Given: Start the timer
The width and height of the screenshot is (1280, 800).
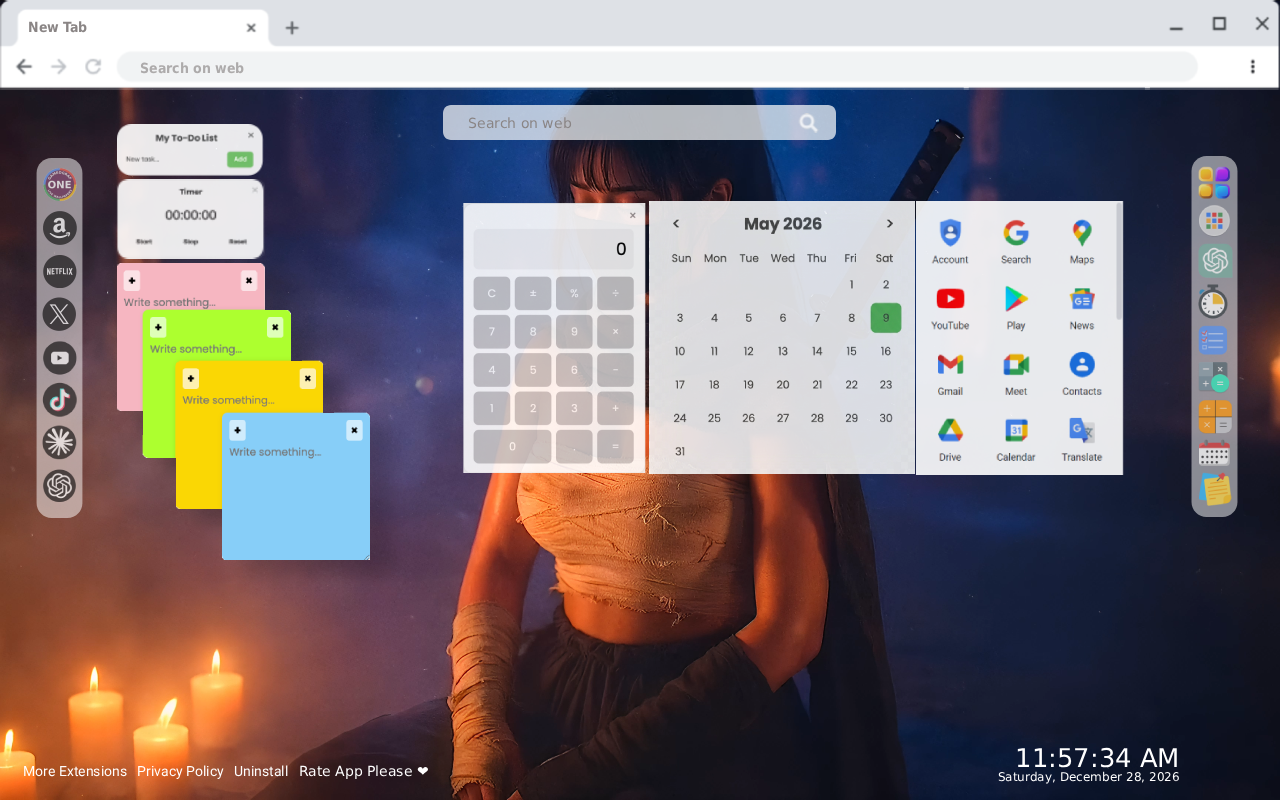Looking at the screenshot, I should pos(144,242).
